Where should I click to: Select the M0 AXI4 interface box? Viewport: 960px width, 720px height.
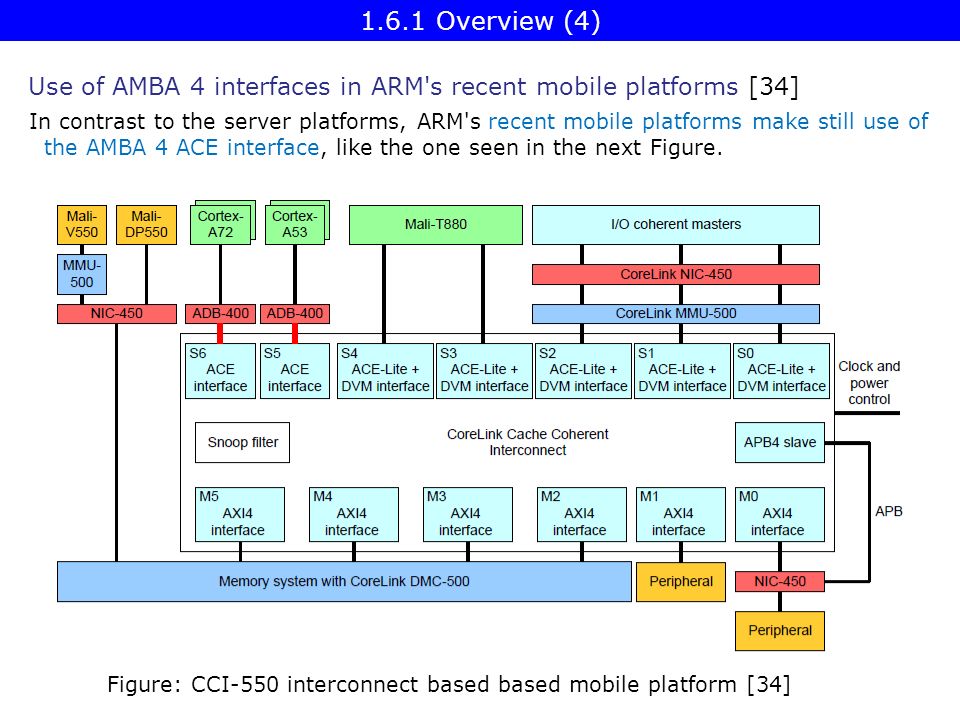780,514
